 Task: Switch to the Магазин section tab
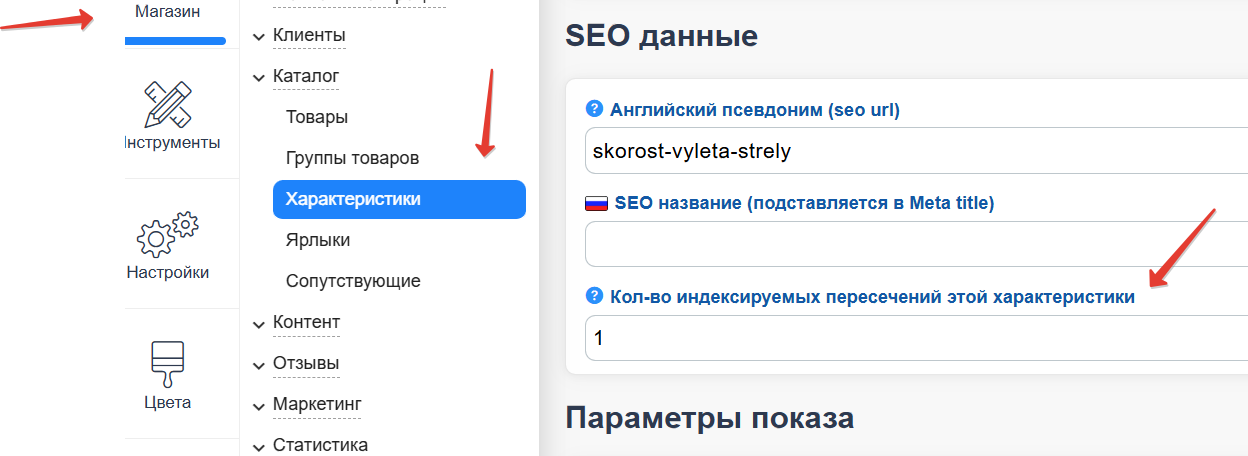click(168, 13)
